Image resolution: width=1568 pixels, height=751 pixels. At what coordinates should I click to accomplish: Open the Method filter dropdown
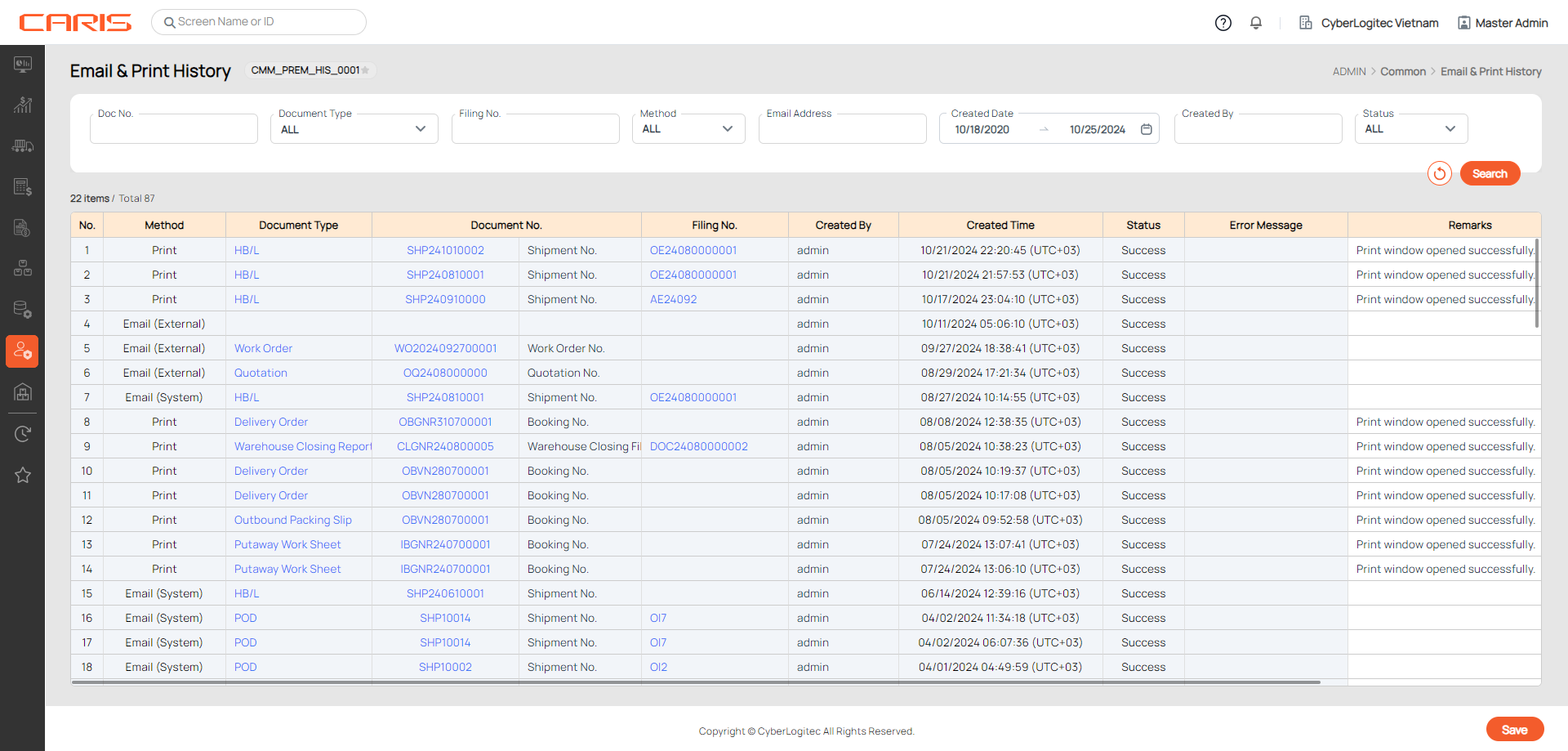click(688, 129)
